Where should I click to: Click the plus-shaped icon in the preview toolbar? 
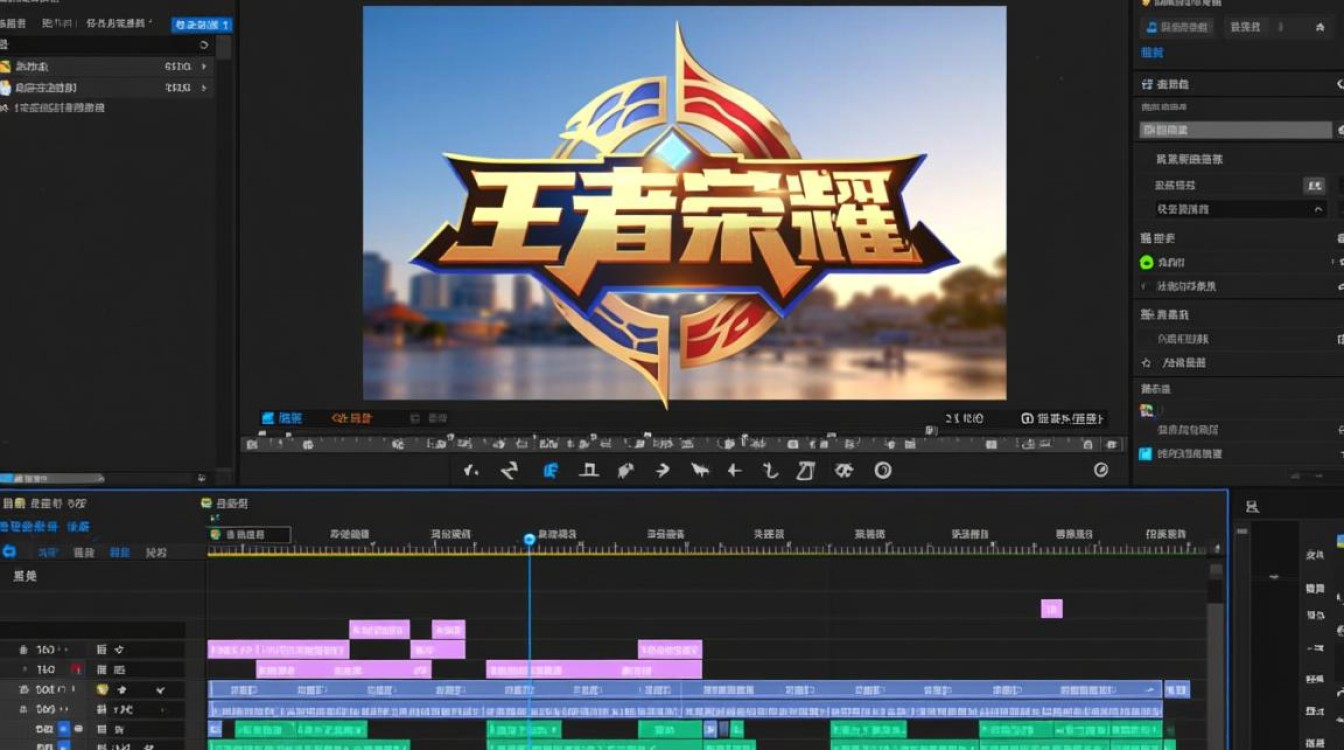[734, 470]
